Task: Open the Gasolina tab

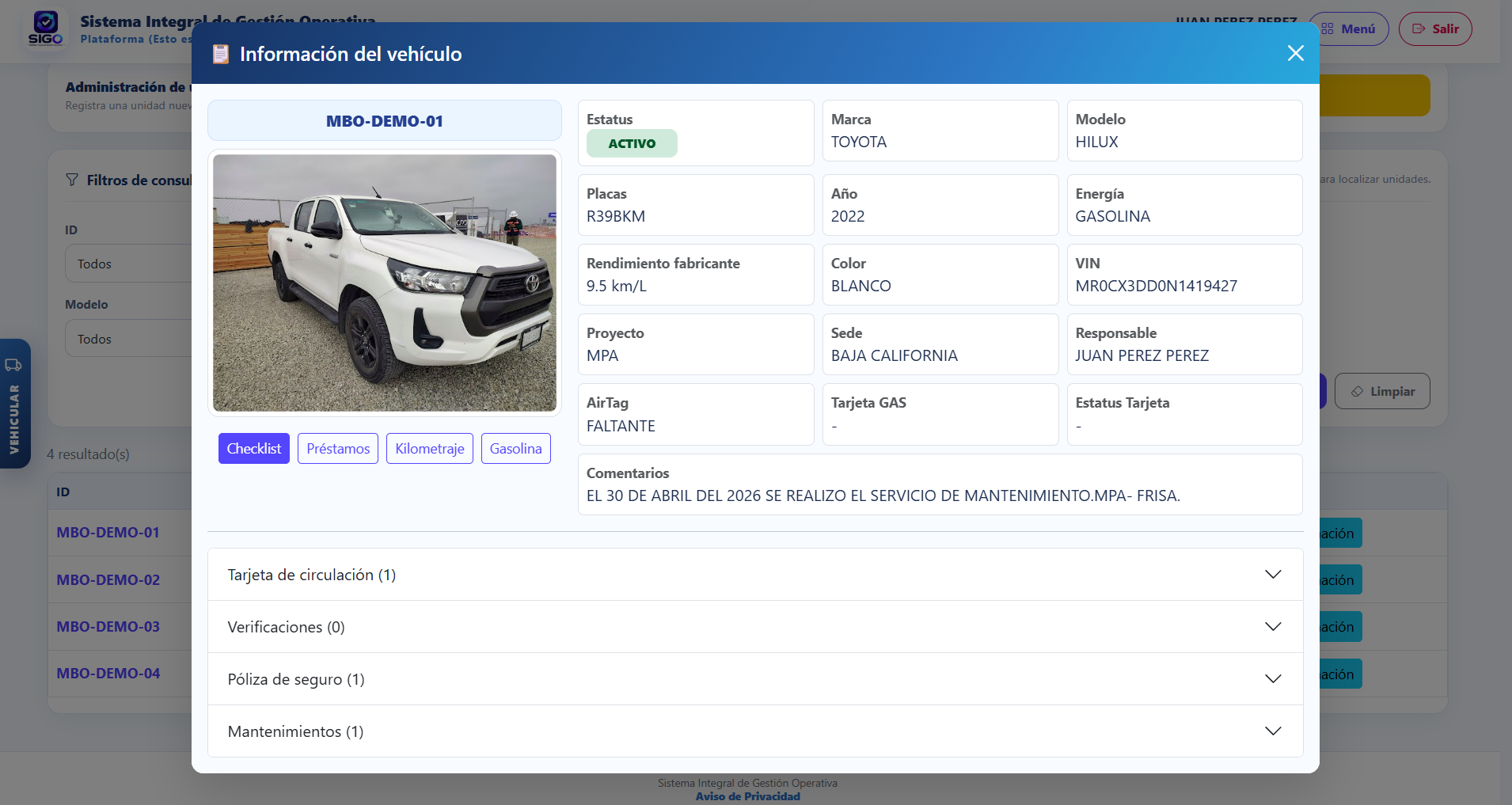Action: (x=516, y=449)
